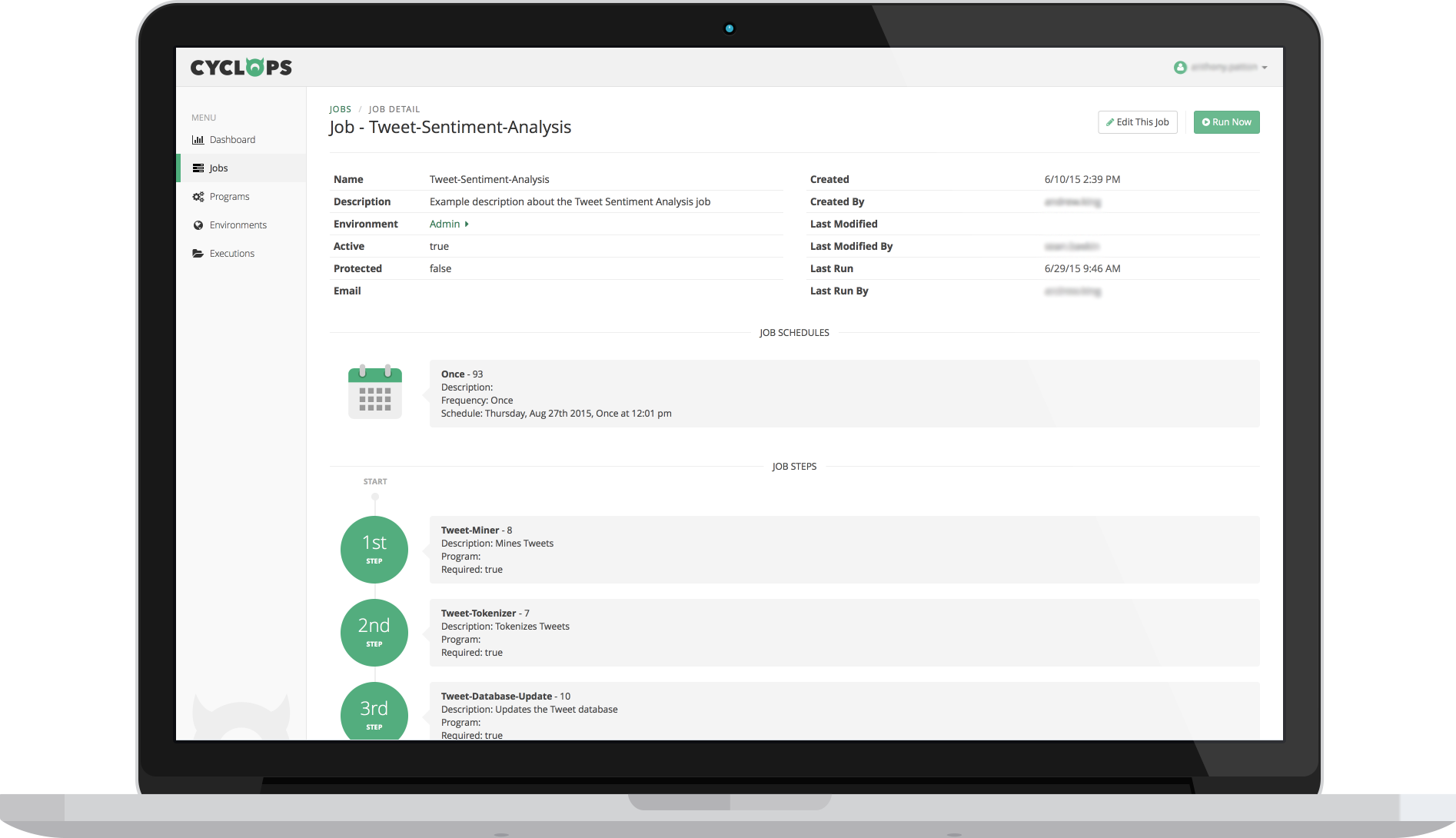This screenshot has width=1456, height=838.
Task: Click the play icon inside Run Now
Action: pyautogui.click(x=1206, y=121)
